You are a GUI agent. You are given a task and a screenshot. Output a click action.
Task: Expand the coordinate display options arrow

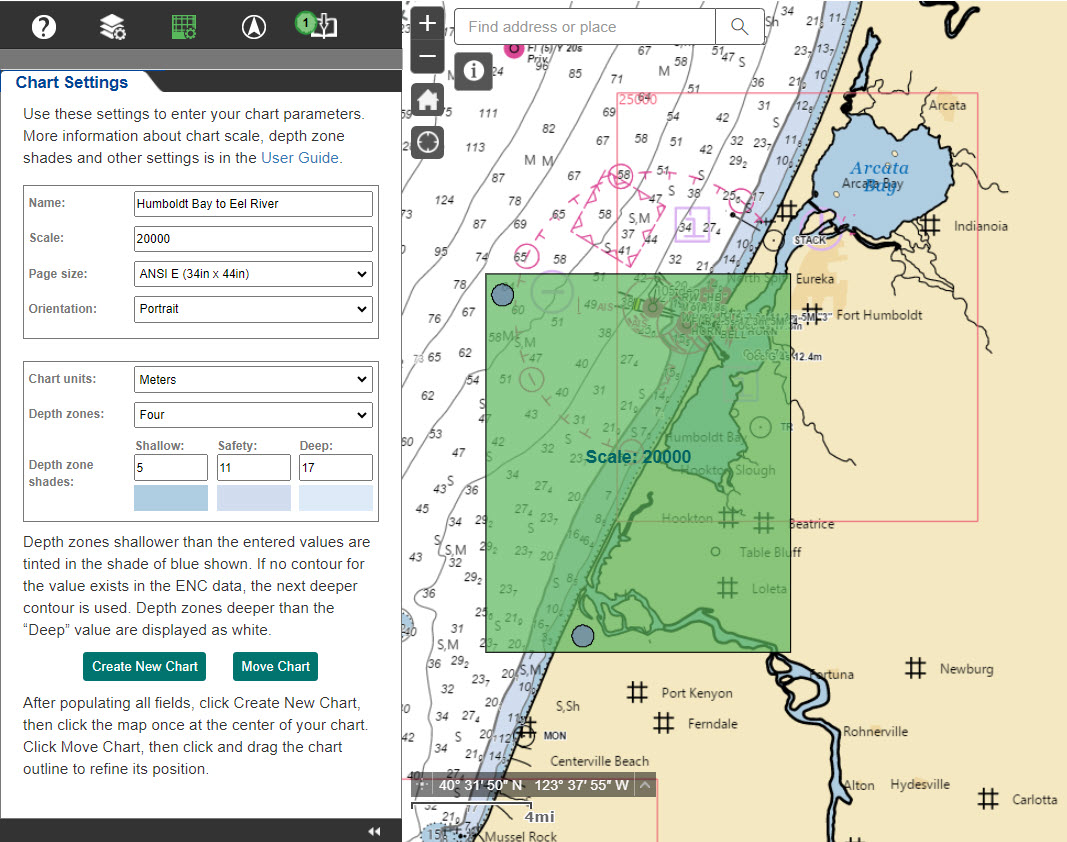(x=646, y=785)
